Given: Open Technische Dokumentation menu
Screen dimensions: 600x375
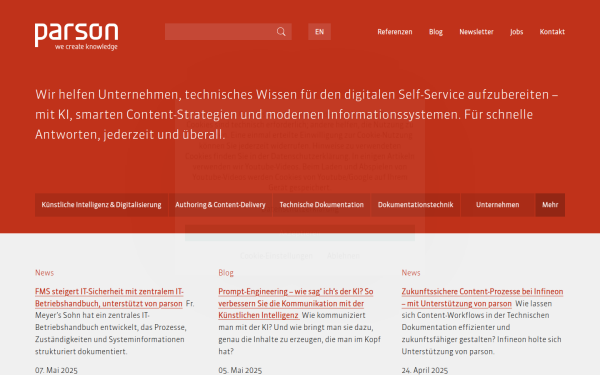Looking at the screenshot, I should tap(321, 205).
